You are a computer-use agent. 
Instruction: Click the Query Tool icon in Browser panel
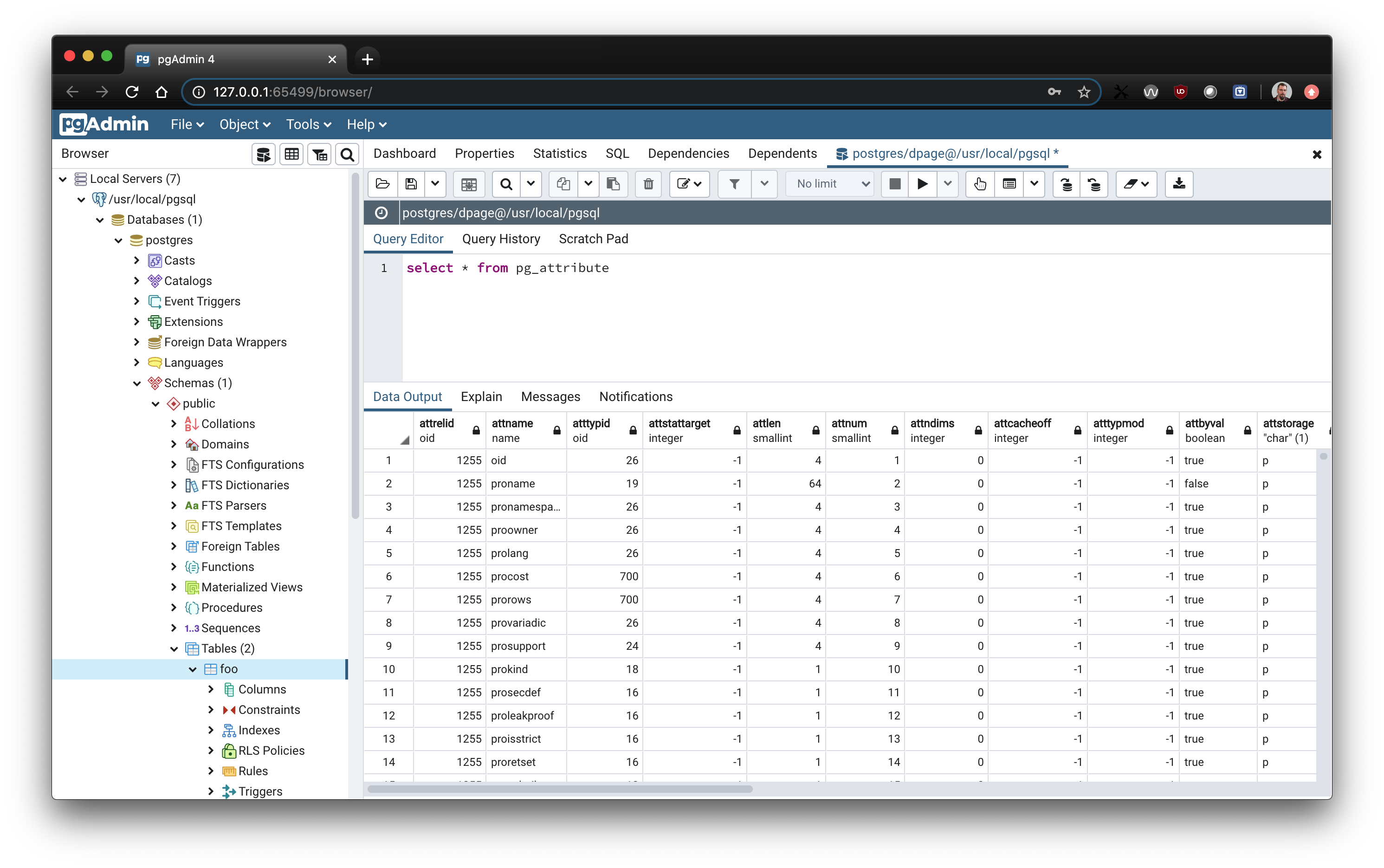(x=264, y=154)
